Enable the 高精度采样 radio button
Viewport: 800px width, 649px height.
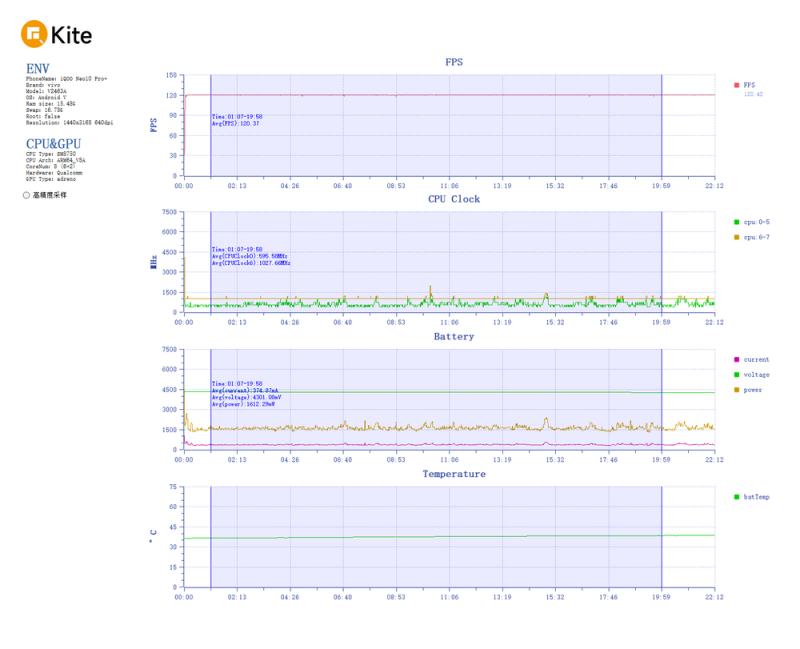[27, 195]
